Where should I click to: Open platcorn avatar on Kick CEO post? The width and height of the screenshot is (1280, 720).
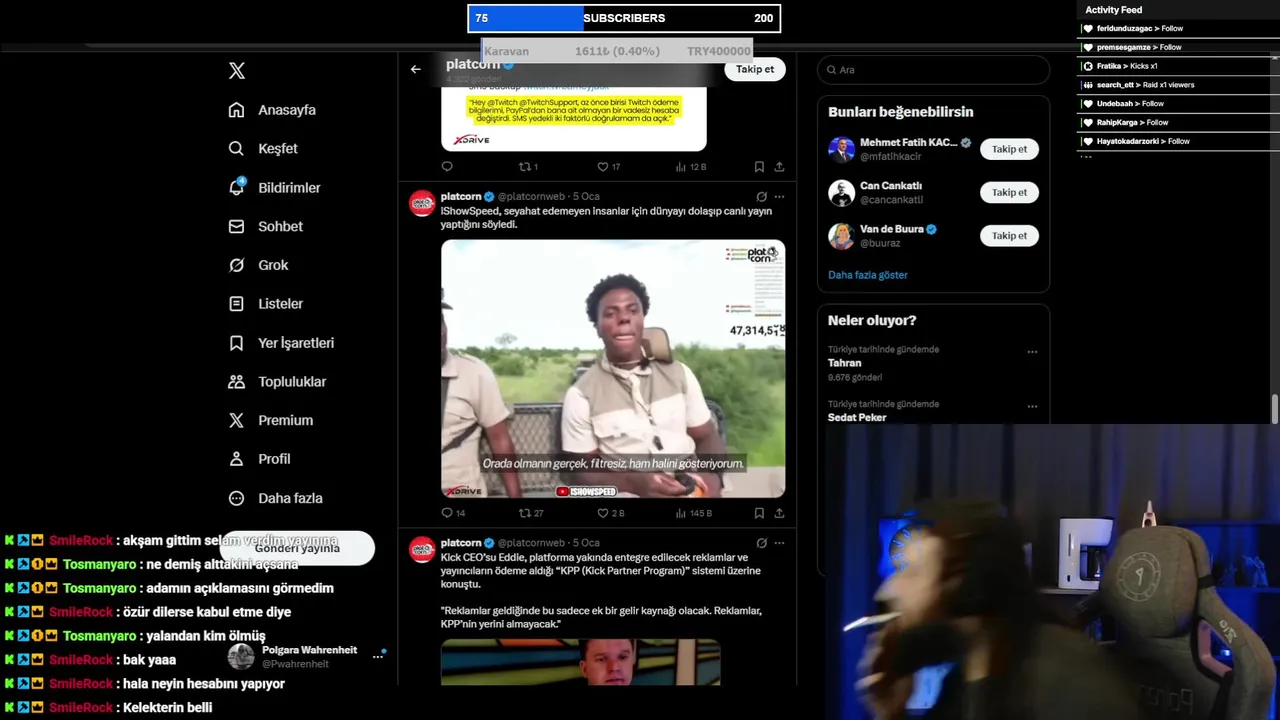pos(422,549)
